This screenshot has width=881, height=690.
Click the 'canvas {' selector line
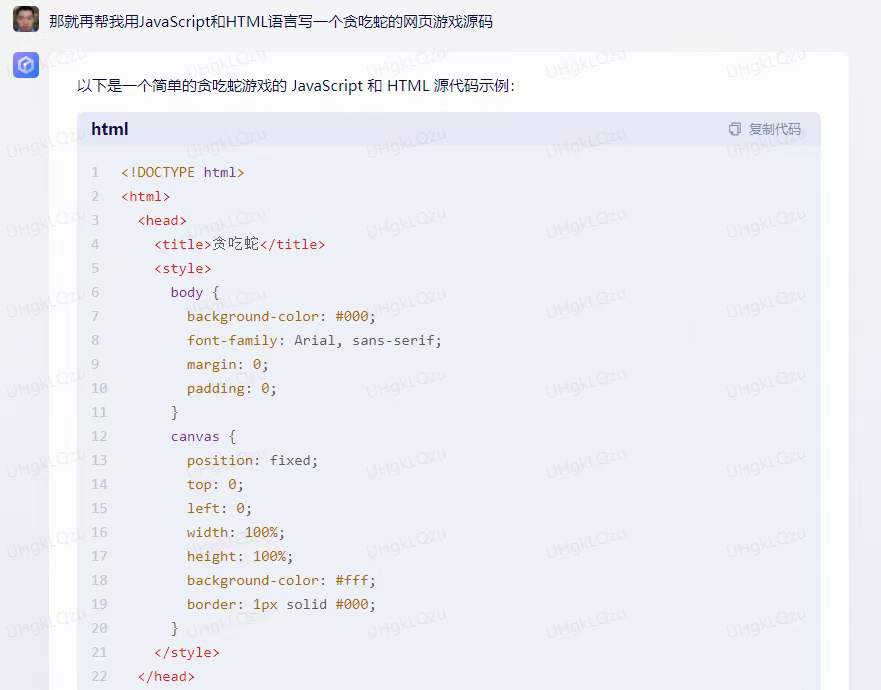pos(203,437)
